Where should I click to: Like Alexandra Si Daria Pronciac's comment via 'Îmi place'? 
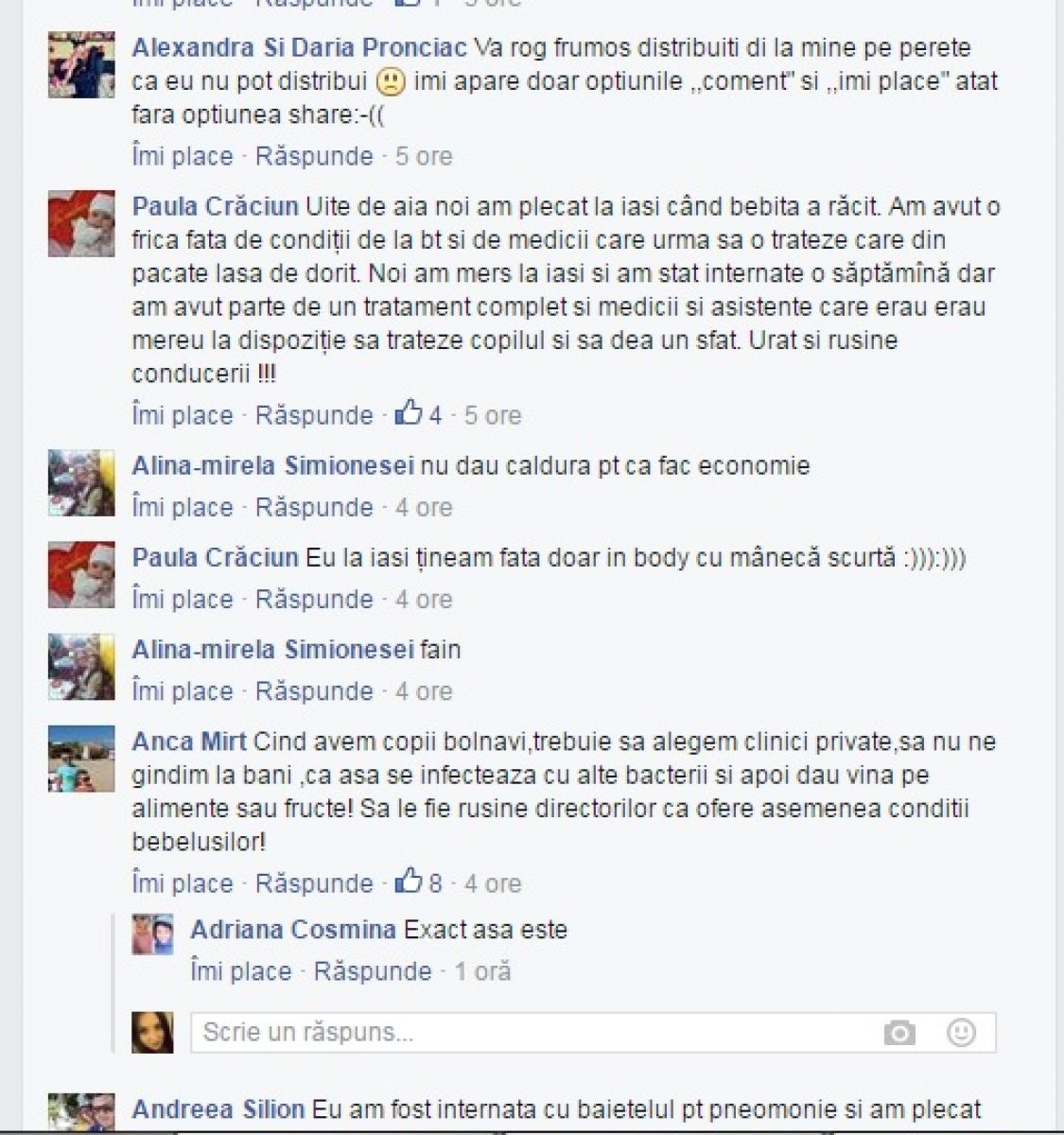point(183,156)
